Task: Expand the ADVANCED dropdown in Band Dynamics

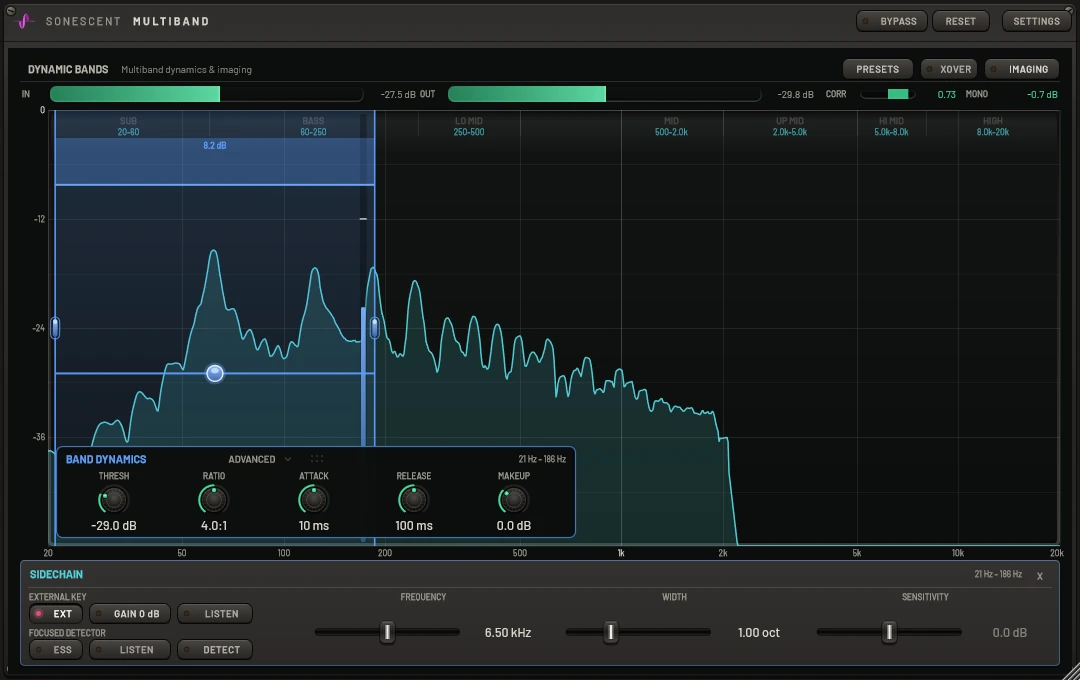Action: (260, 460)
